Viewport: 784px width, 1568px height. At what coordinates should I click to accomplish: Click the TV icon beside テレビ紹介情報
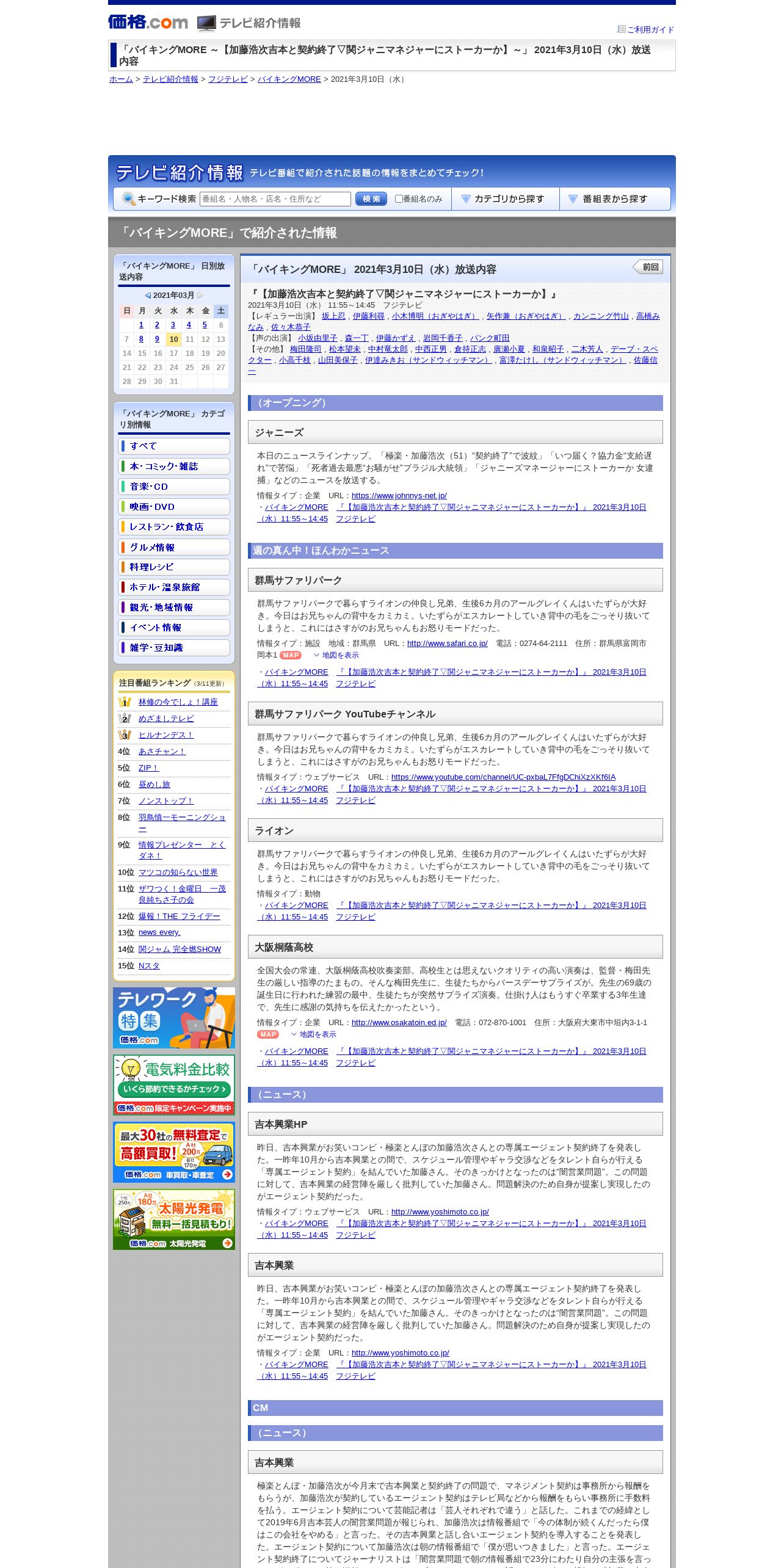(x=206, y=23)
